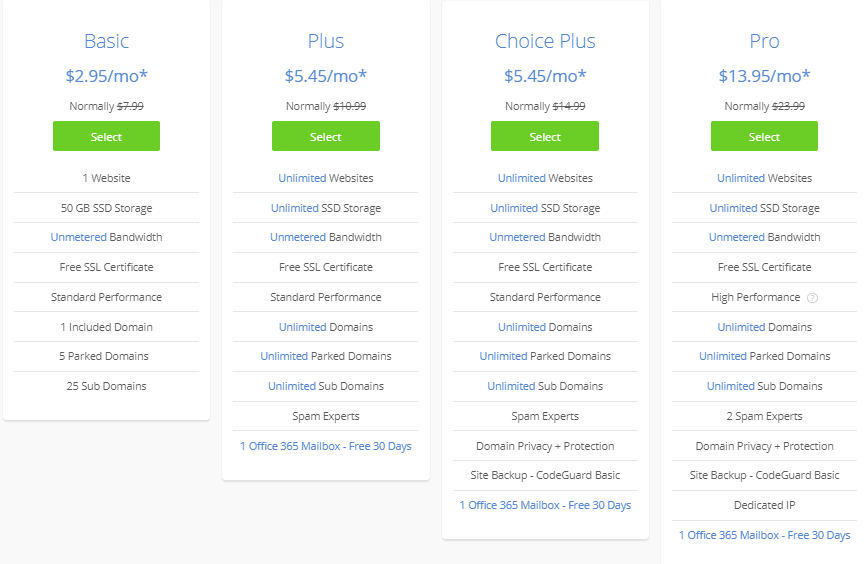
Task: Click Unlimited Websites link in Pro plan
Action: tap(741, 178)
